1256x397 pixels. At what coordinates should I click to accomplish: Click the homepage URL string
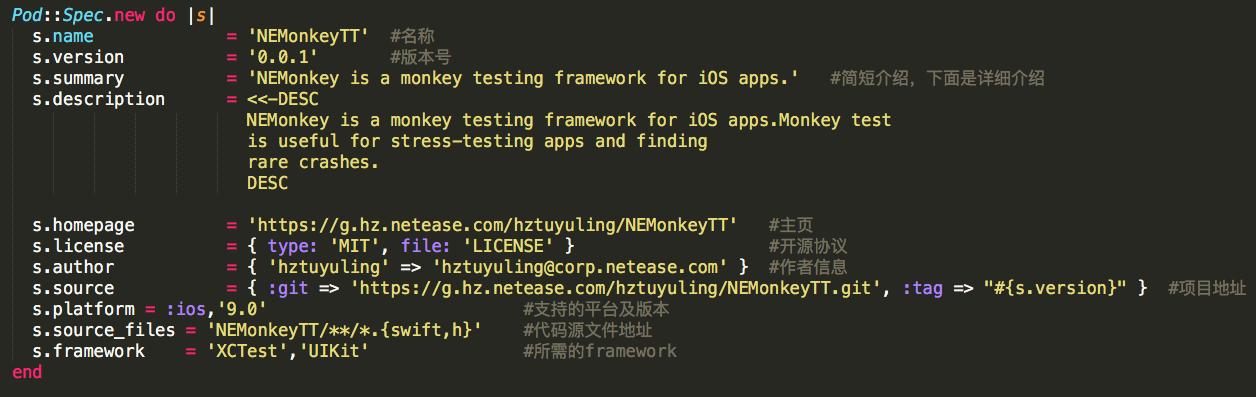pos(492,225)
